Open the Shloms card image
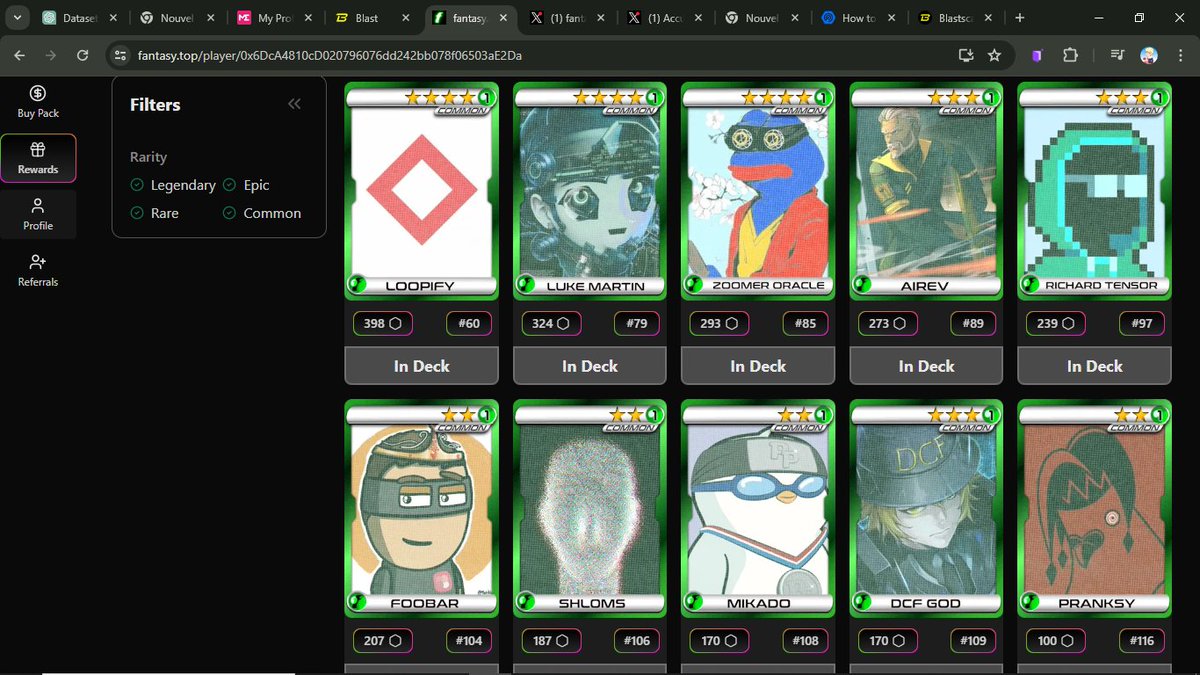The image size is (1200, 675). (x=589, y=508)
